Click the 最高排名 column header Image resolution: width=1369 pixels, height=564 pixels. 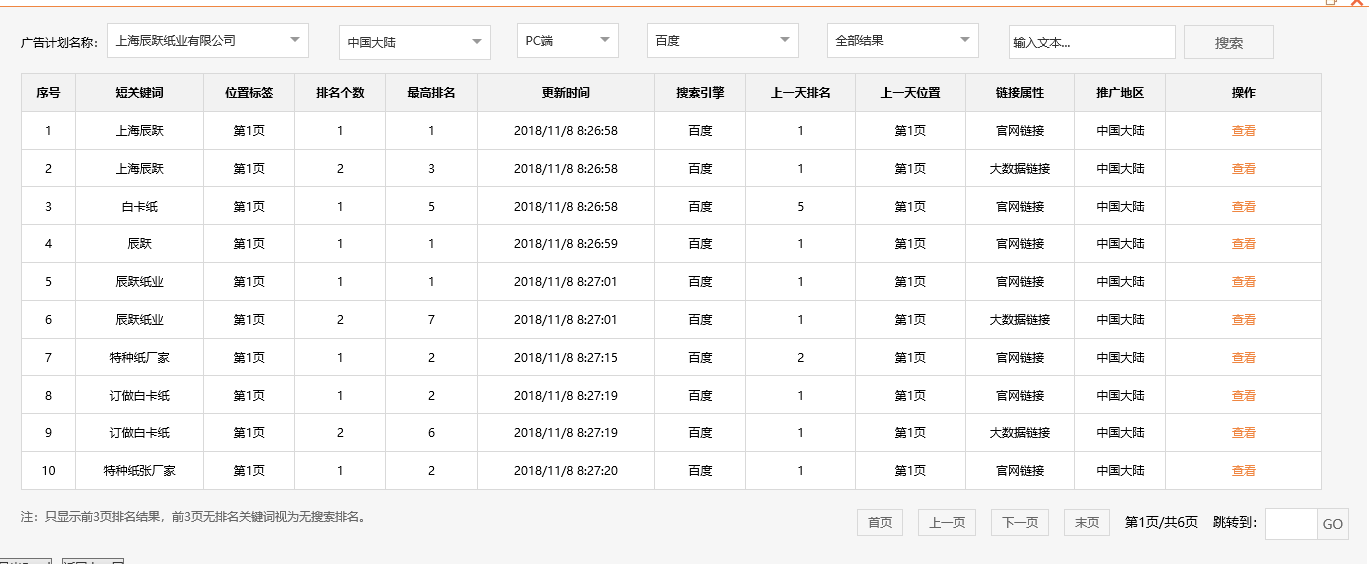[431, 92]
